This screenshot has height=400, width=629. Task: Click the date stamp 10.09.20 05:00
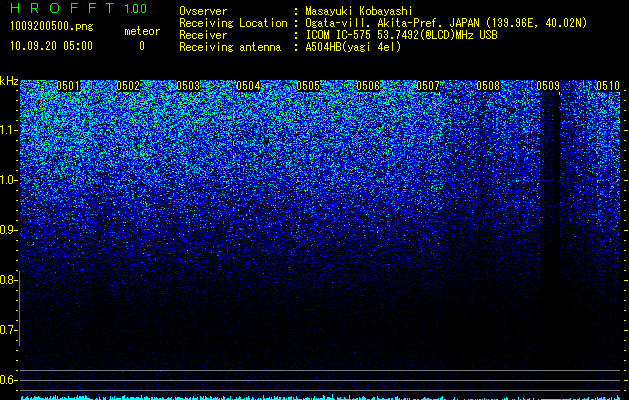51,46
